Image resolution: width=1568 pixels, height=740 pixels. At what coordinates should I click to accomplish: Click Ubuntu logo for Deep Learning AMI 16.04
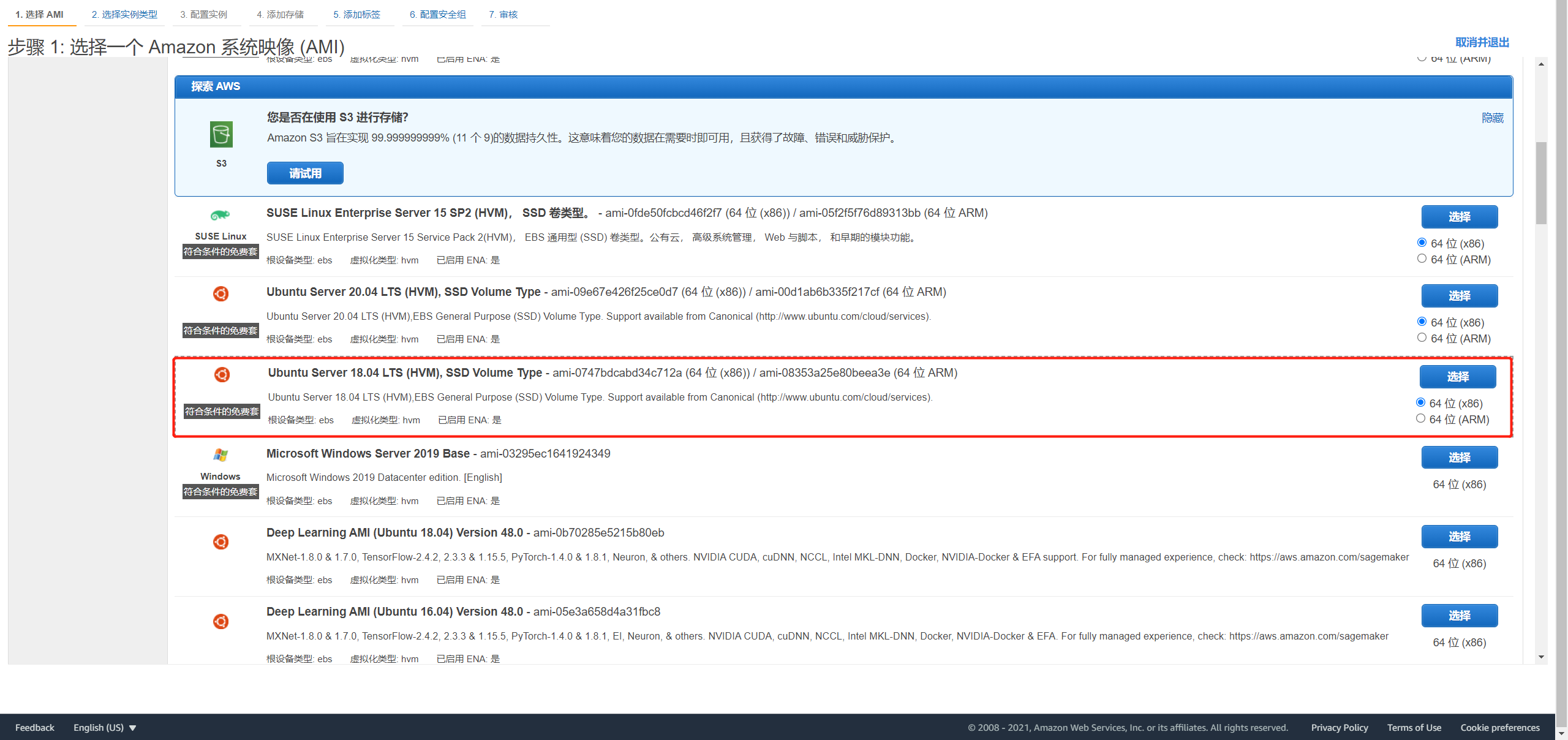[221, 621]
